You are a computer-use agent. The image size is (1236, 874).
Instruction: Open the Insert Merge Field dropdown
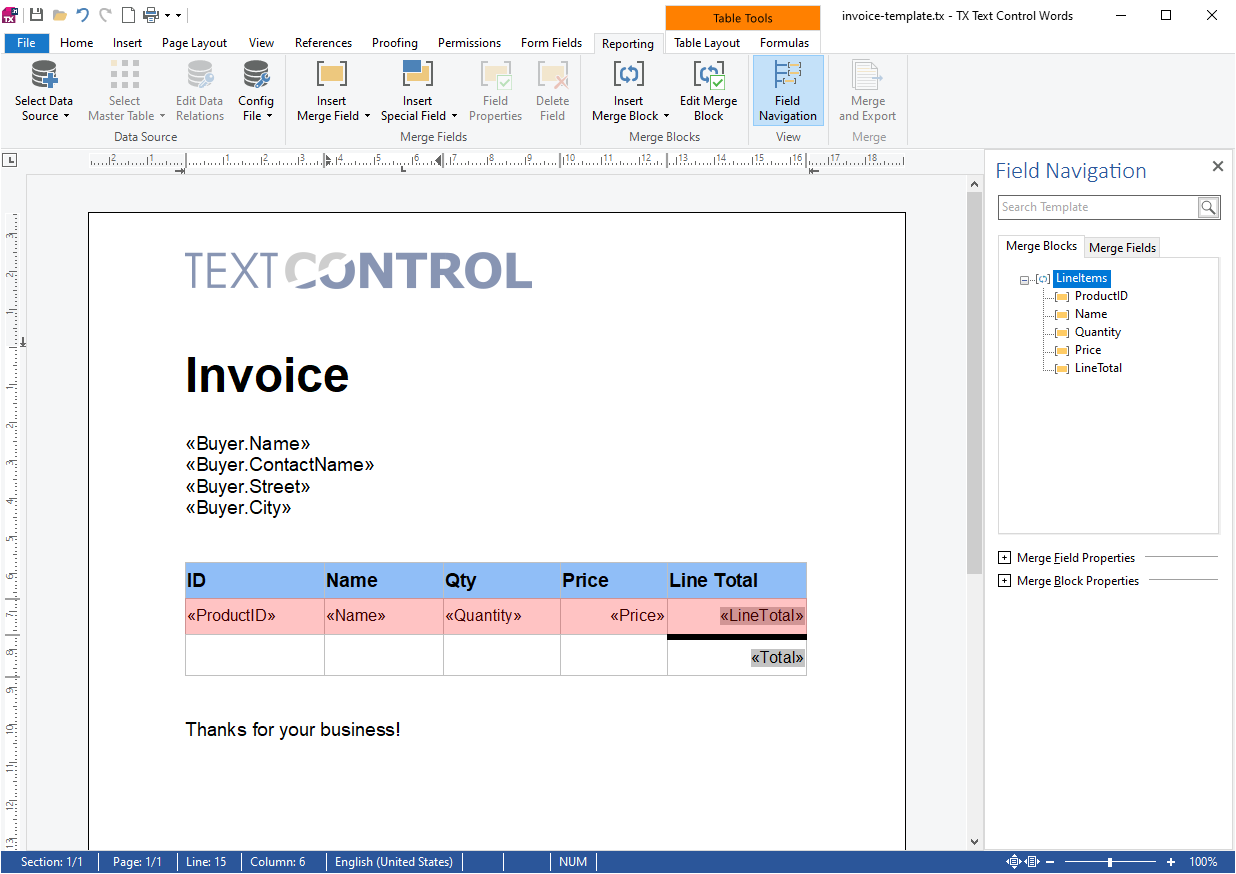tap(332, 91)
